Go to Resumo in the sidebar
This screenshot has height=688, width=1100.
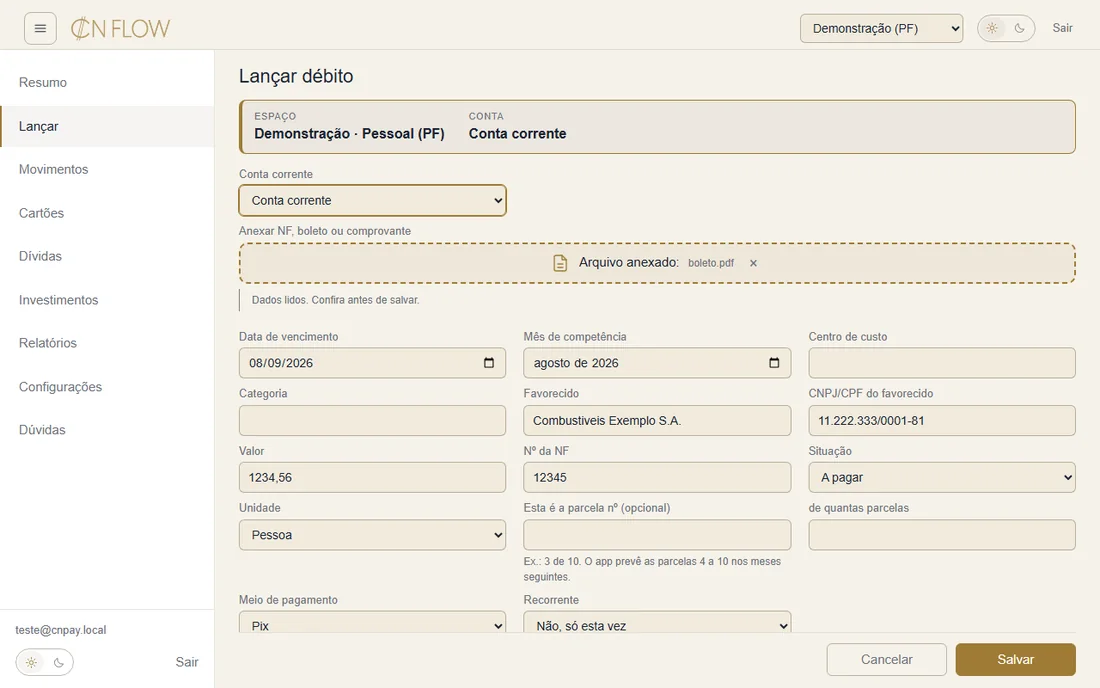coord(107,83)
